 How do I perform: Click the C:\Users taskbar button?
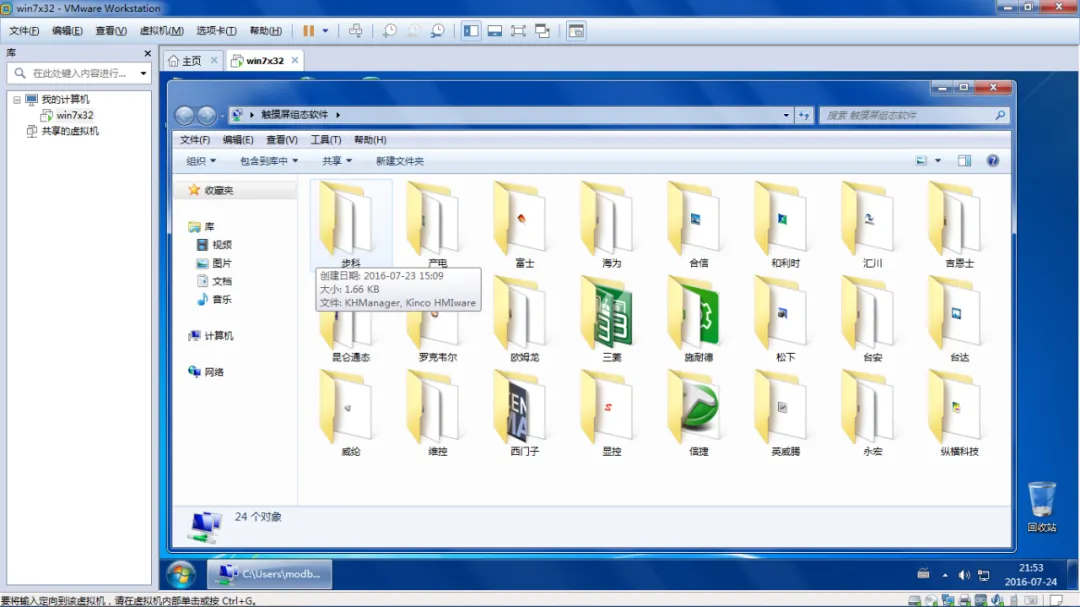coord(269,574)
